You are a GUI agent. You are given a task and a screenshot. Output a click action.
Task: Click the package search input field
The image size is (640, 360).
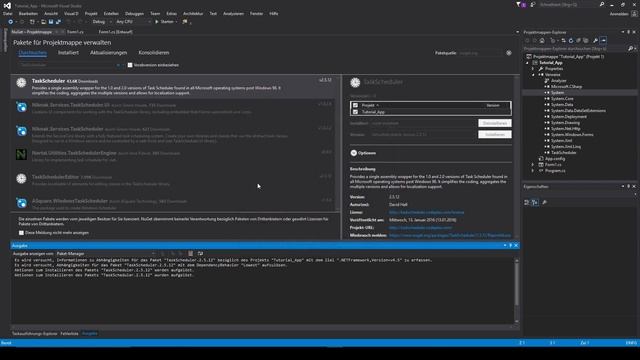(x=68, y=65)
